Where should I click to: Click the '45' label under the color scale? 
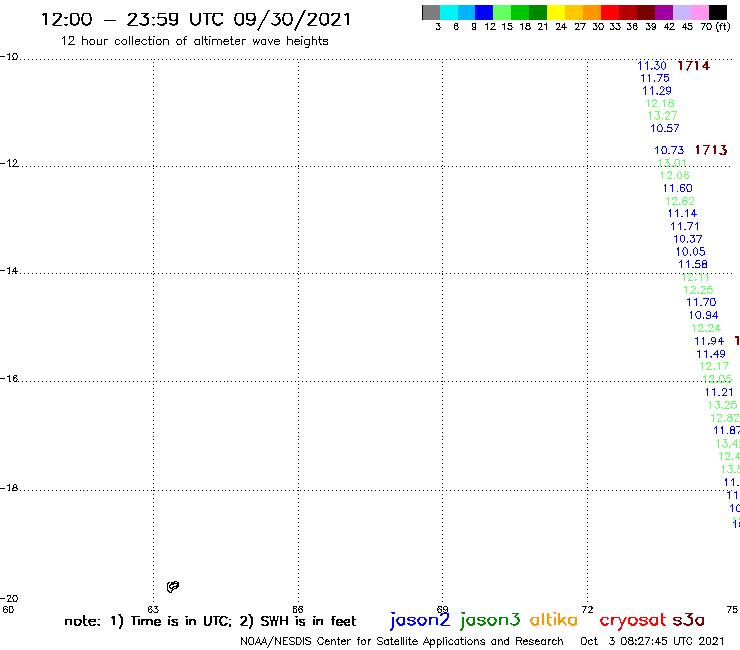687,27
